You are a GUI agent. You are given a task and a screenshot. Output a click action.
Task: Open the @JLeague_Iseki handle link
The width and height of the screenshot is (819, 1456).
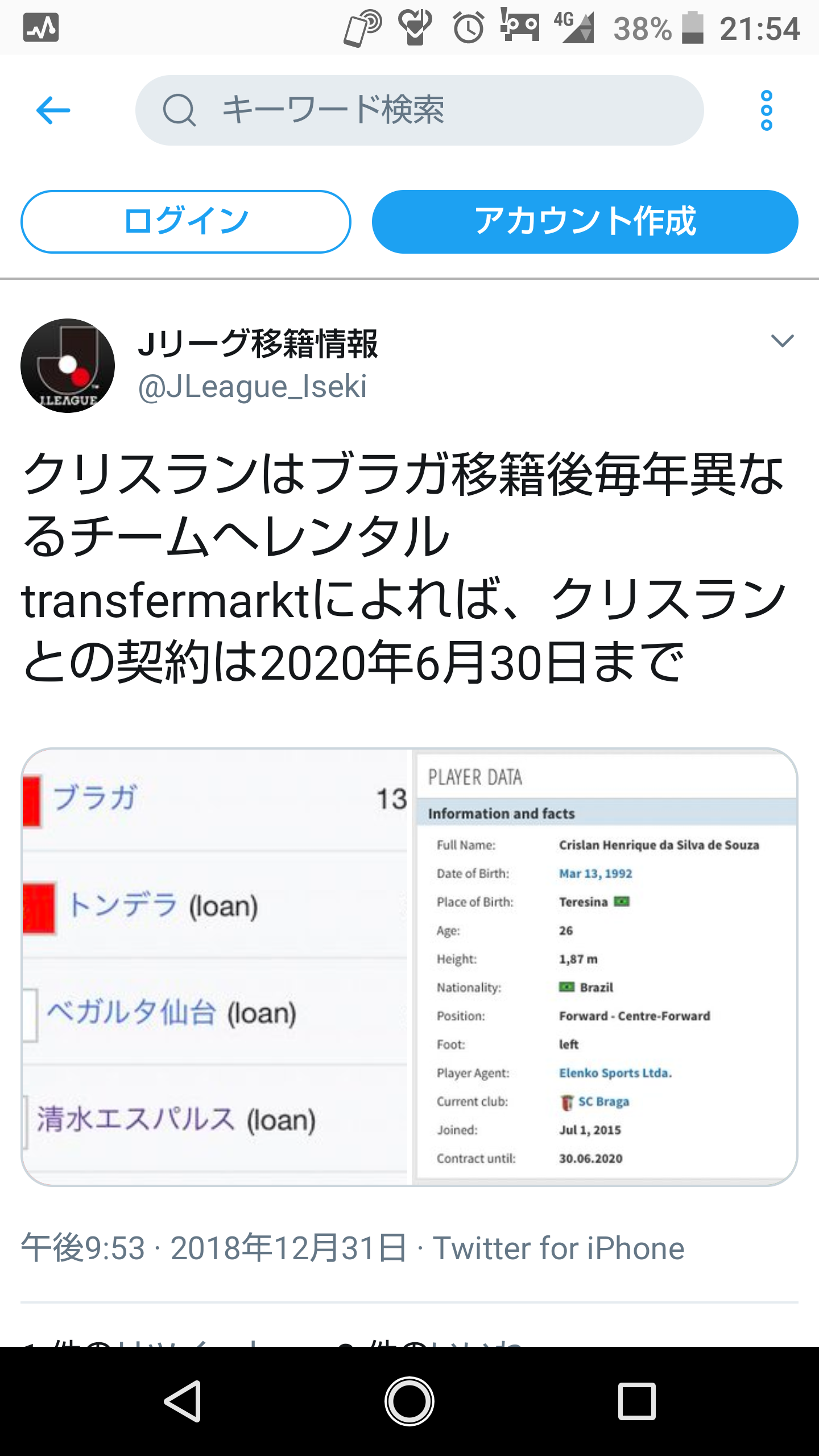(253, 387)
